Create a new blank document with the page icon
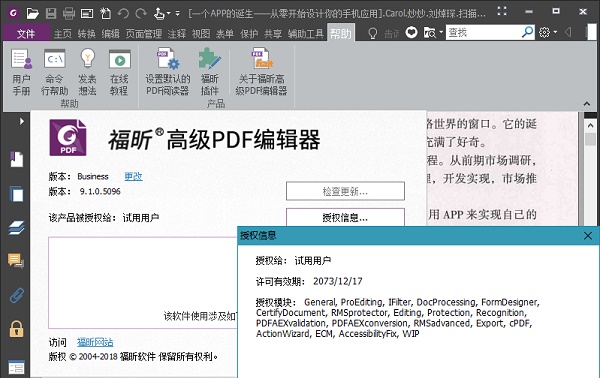The image size is (600, 378). 105,14
